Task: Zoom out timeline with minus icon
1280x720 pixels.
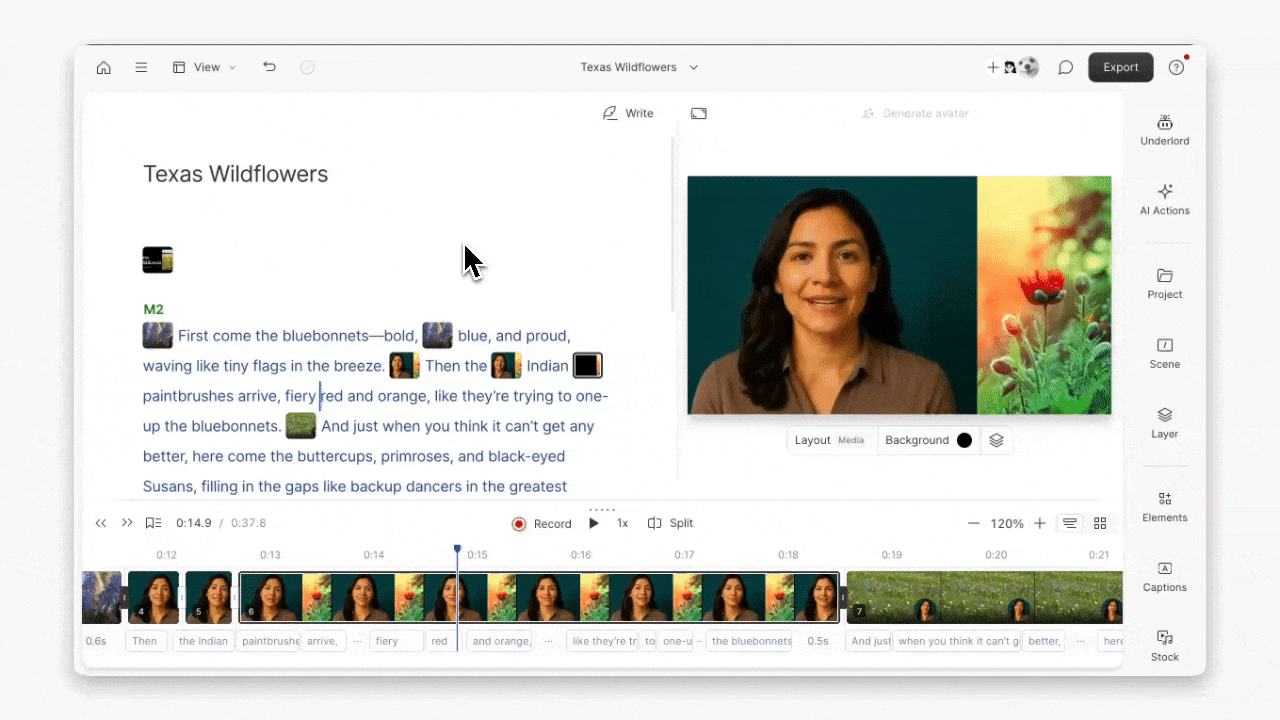Action: click(973, 523)
